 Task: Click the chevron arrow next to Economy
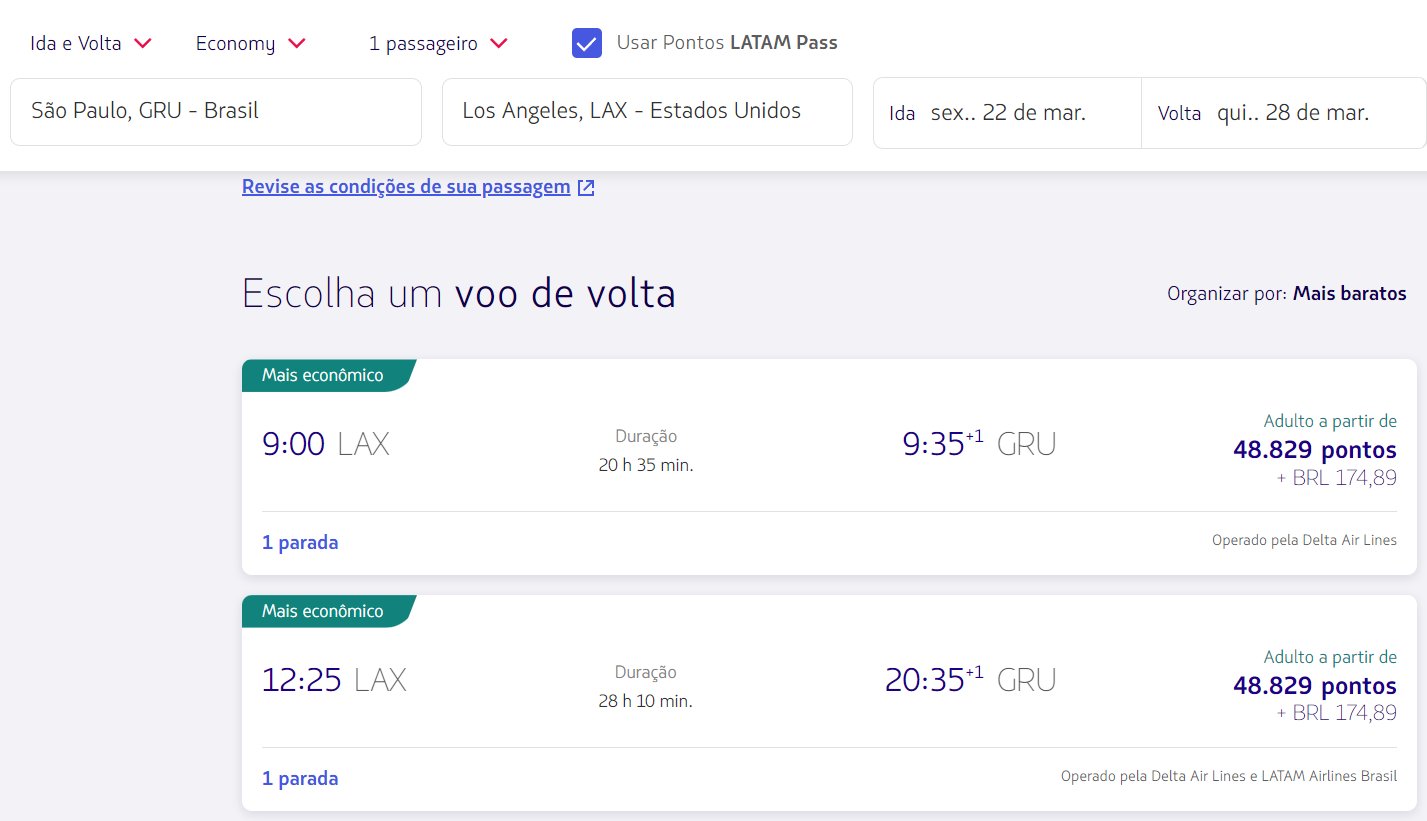tap(296, 43)
